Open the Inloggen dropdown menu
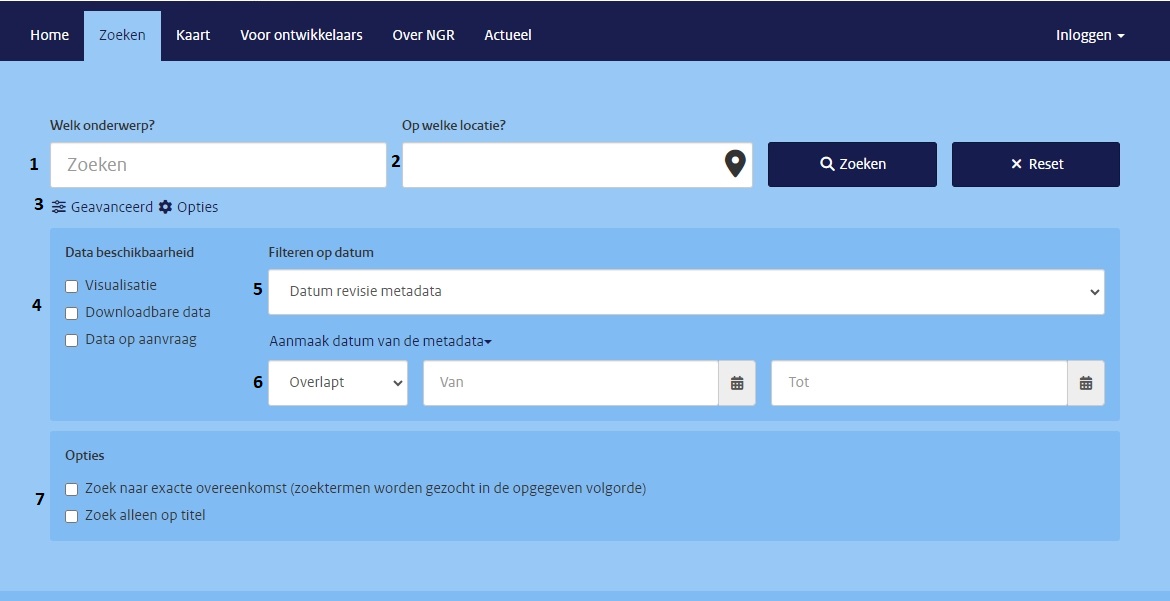Image resolution: width=1170 pixels, height=601 pixels. 1089,35
